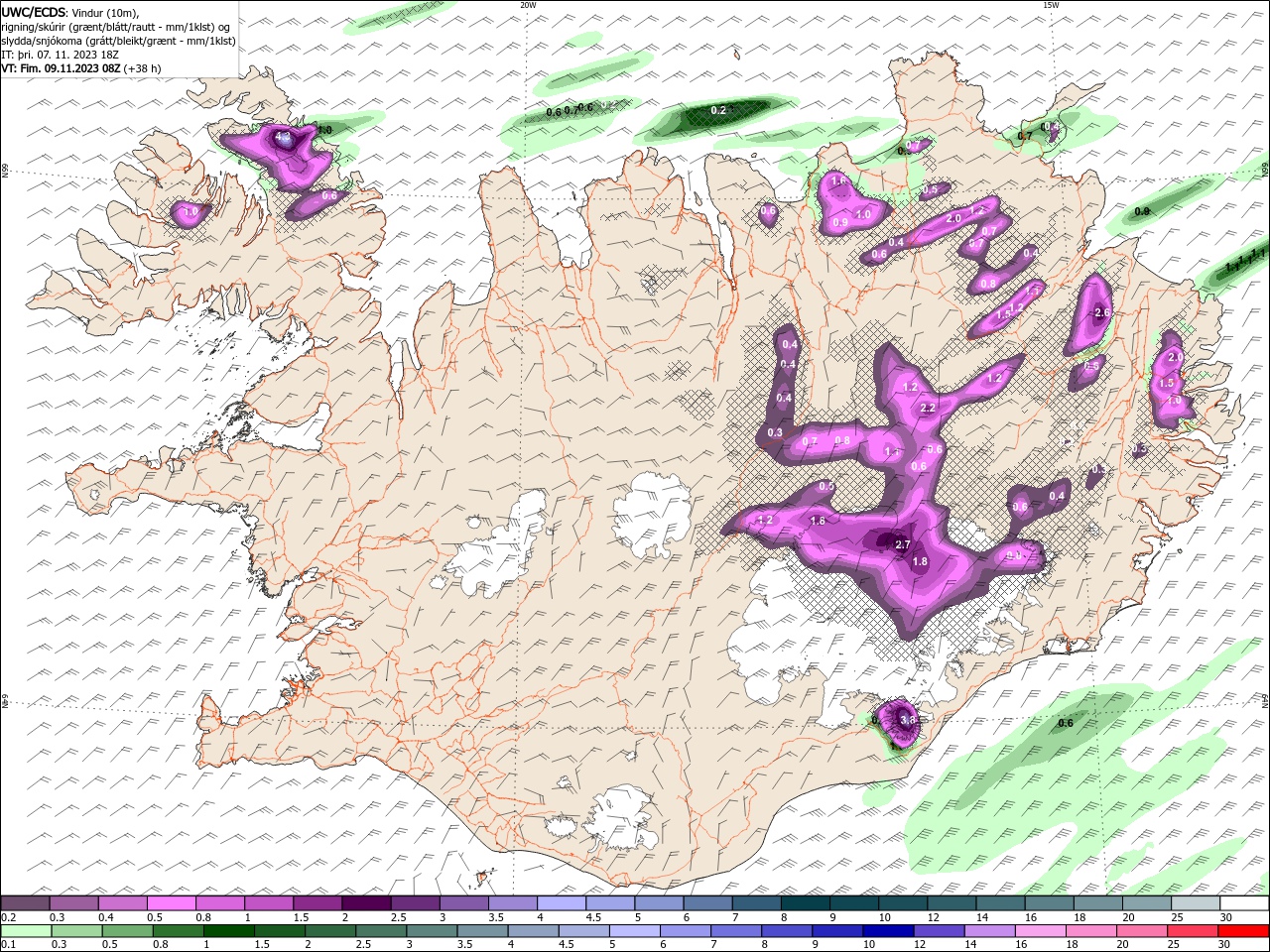Pick the 6 swatch in upper legend row
1270x952 pixels.
[706, 903]
